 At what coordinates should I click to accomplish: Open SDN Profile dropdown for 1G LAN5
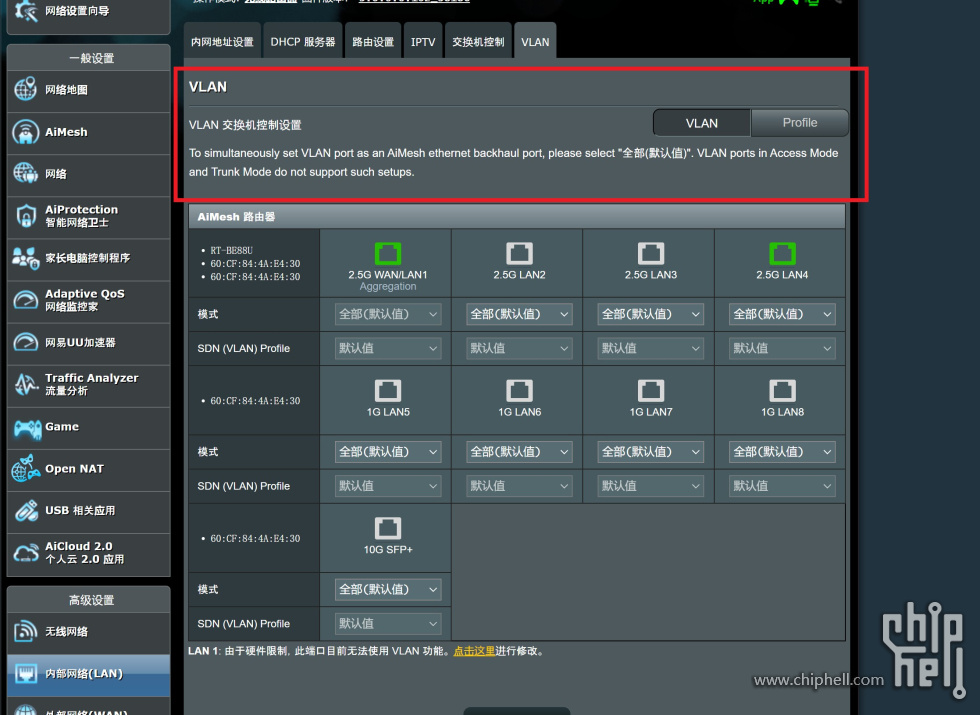coord(388,486)
